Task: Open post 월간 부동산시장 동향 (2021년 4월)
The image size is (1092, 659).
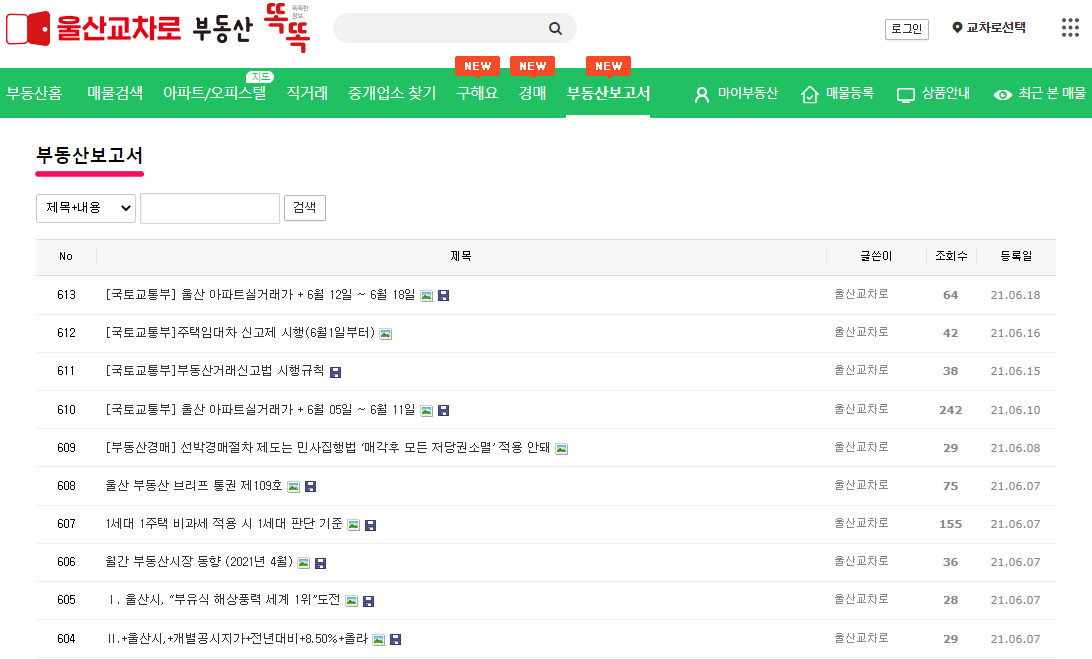Action: coord(199,561)
